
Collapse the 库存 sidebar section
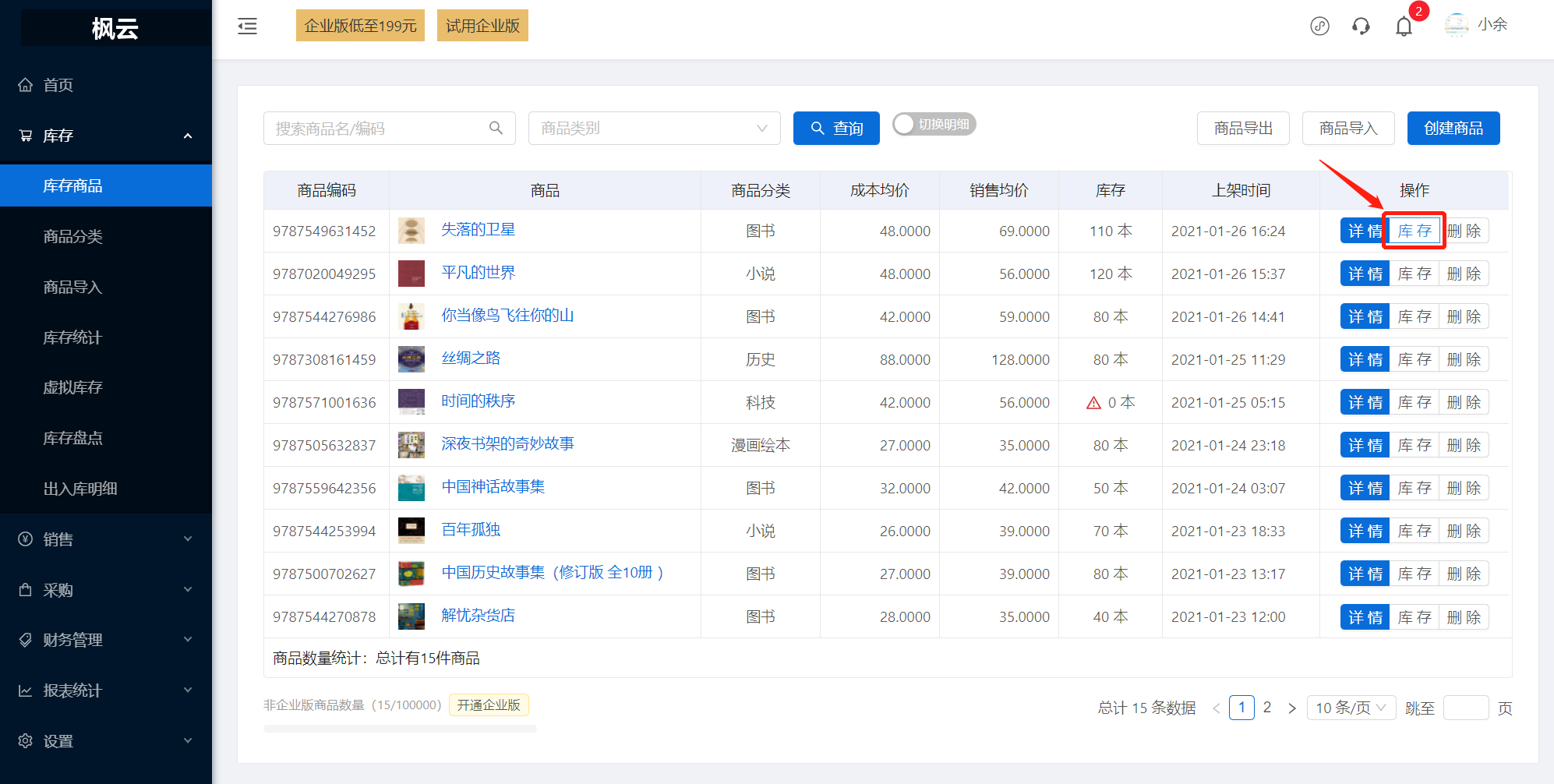(x=106, y=136)
